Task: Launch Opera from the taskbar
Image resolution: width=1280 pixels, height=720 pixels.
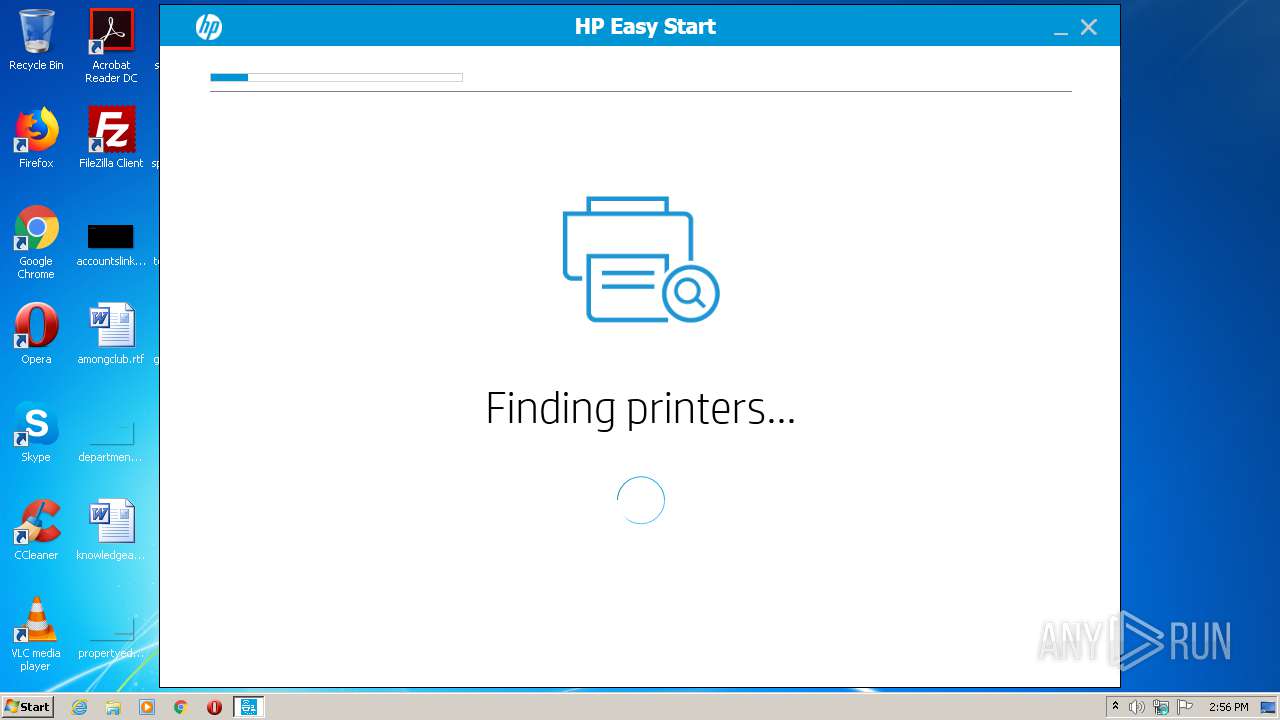Action: coord(214,707)
